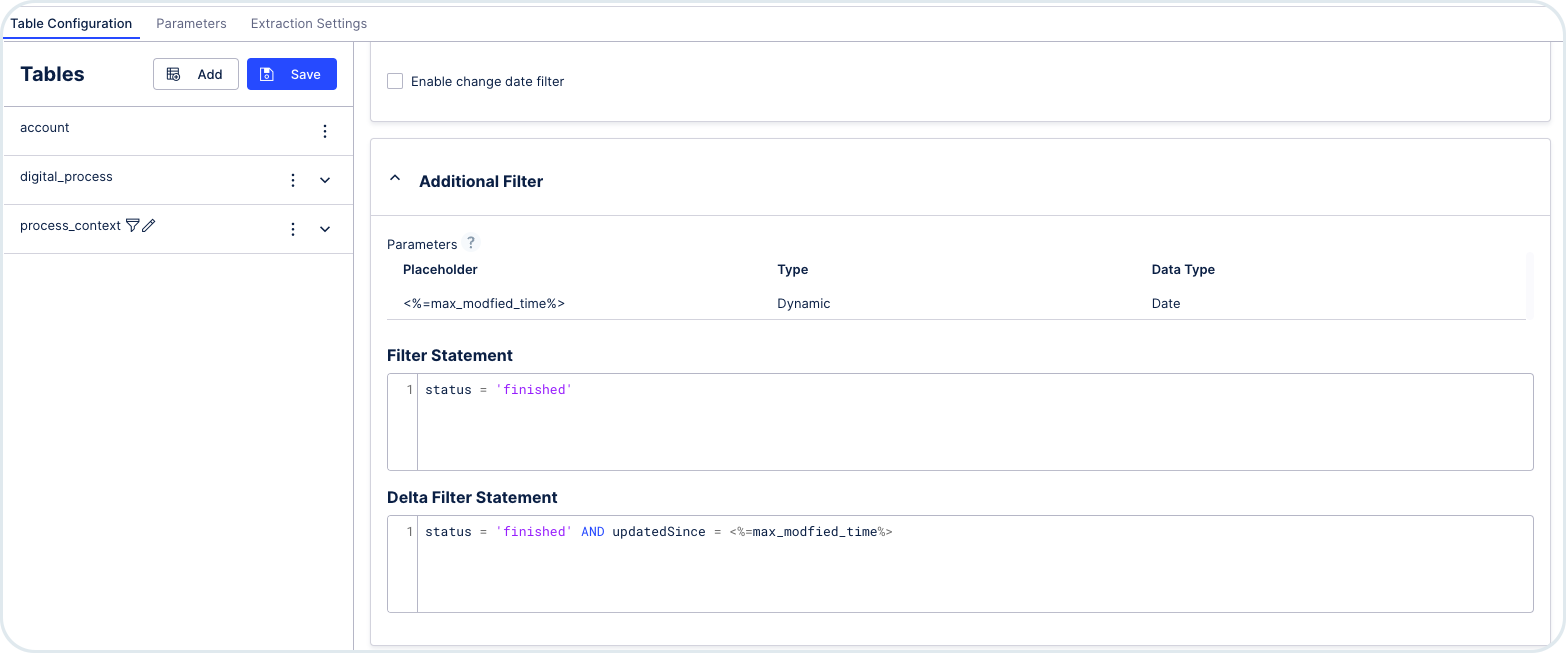Click the Data Type column header
The image size is (1566, 653).
tap(1183, 269)
